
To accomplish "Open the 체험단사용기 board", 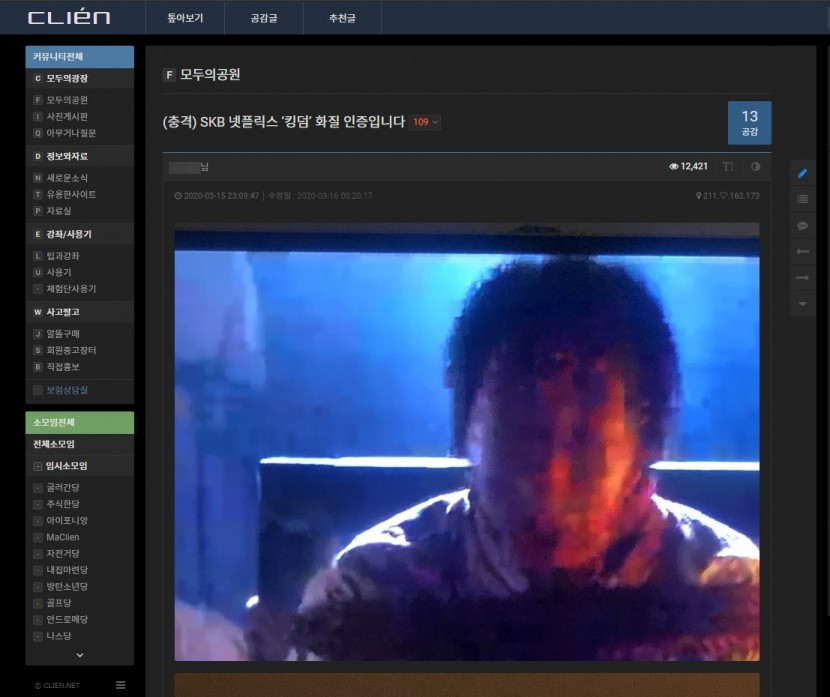I will click(71, 288).
